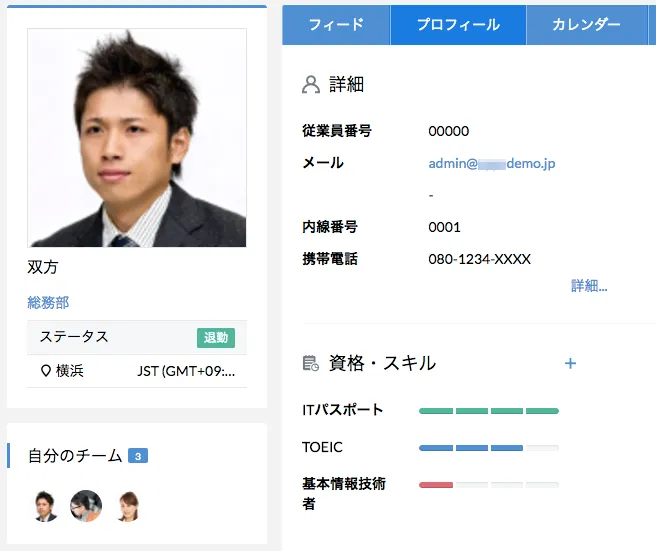Click the admin email address link
The height and width of the screenshot is (551, 656).
(x=491, y=163)
